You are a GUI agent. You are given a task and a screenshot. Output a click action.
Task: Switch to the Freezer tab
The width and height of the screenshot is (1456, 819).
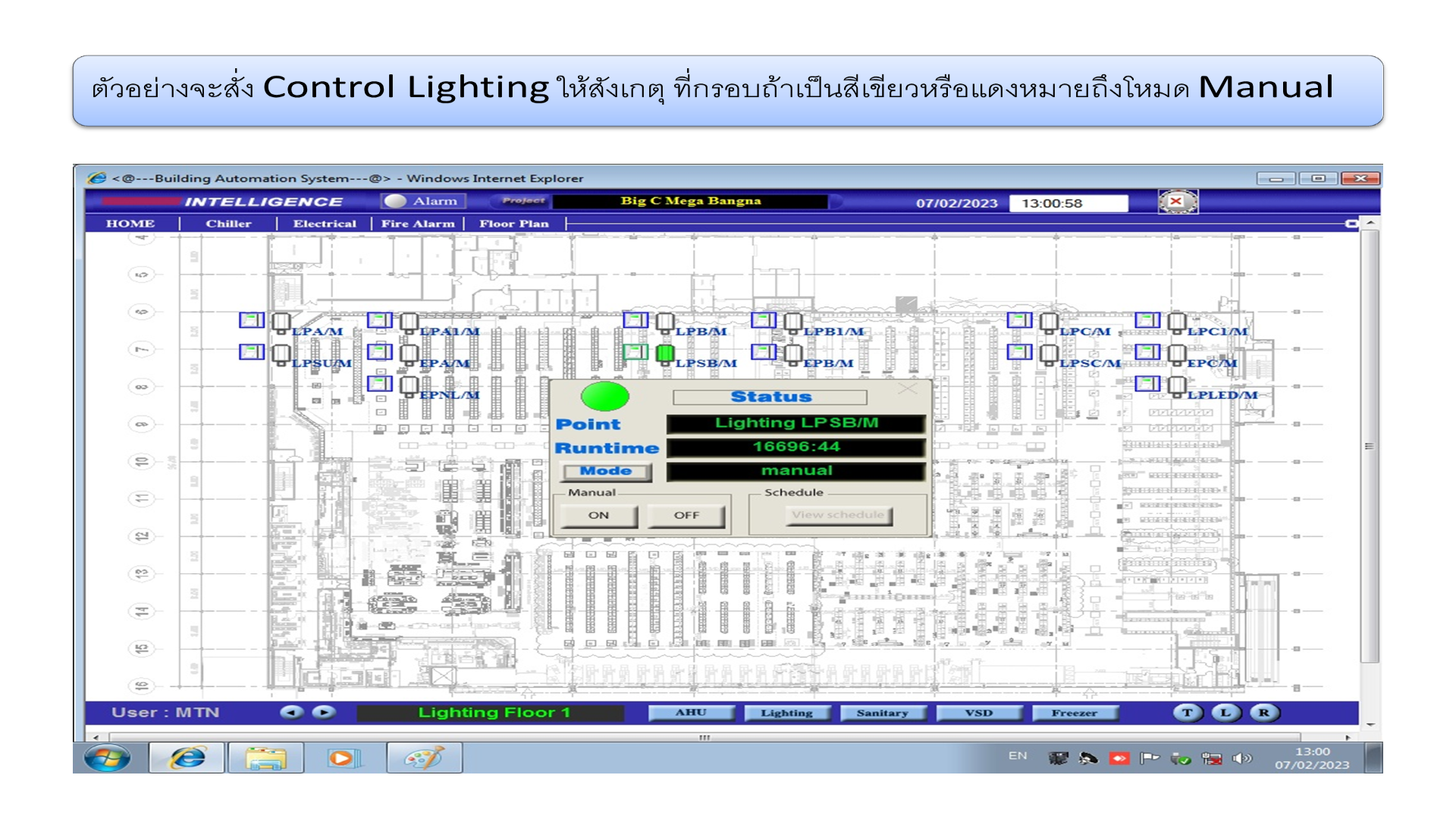tap(1075, 713)
